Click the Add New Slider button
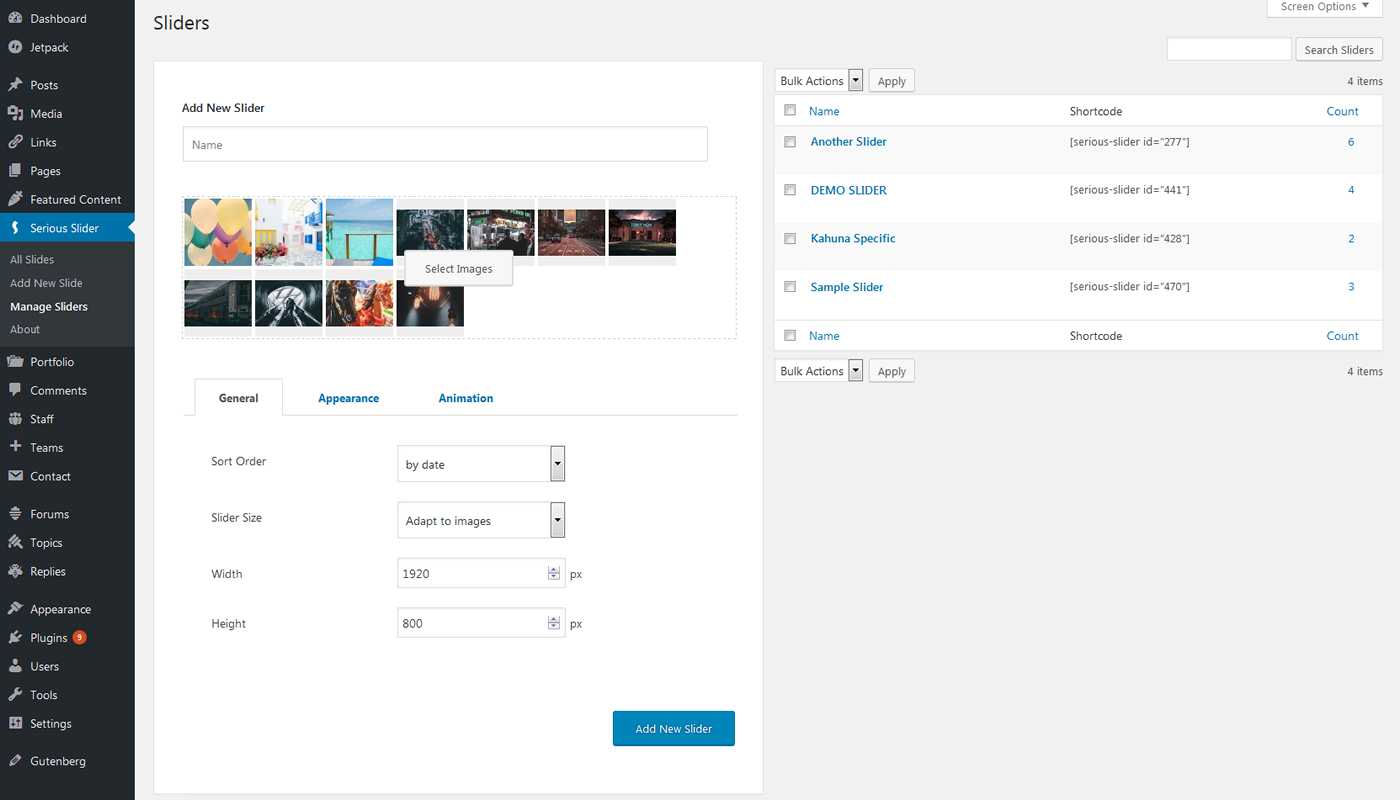The height and width of the screenshot is (800, 1400). (x=674, y=729)
